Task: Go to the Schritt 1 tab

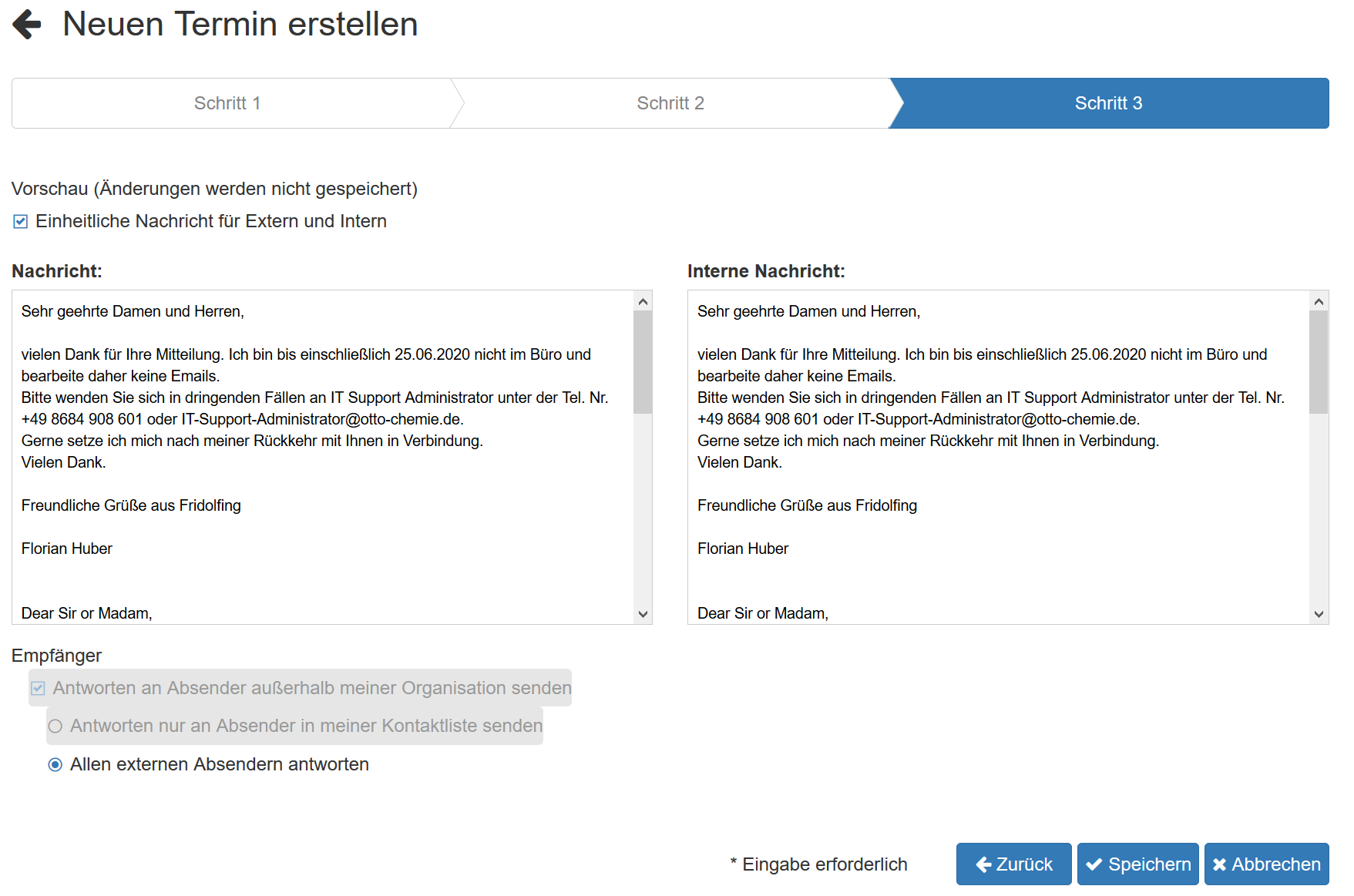Action: tap(231, 103)
